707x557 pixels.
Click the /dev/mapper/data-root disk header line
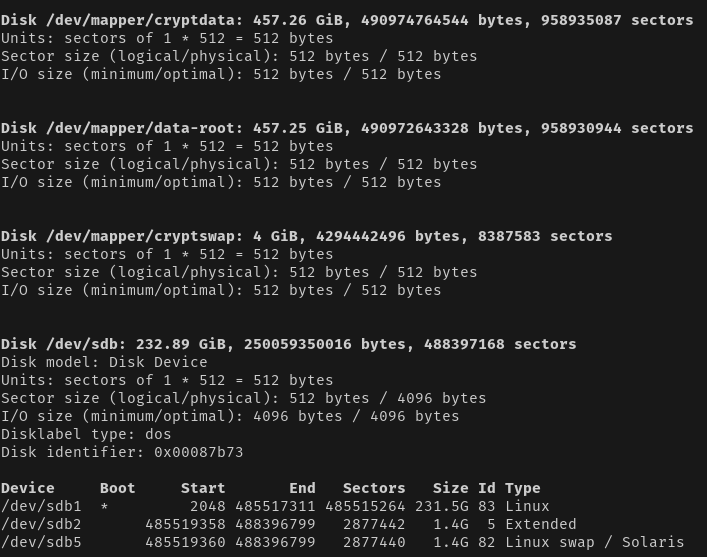click(x=347, y=129)
